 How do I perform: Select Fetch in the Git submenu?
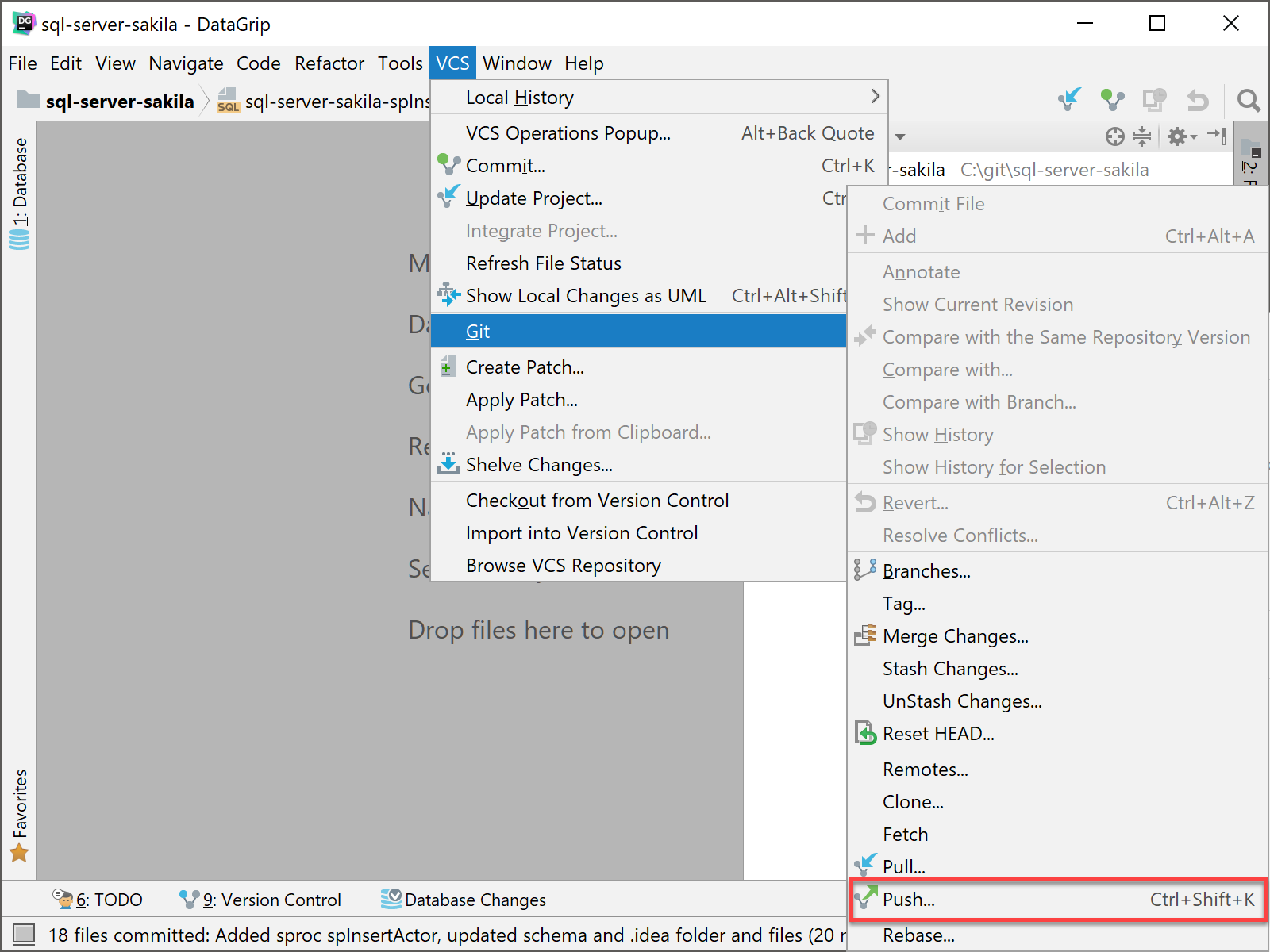click(x=1057, y=835)
